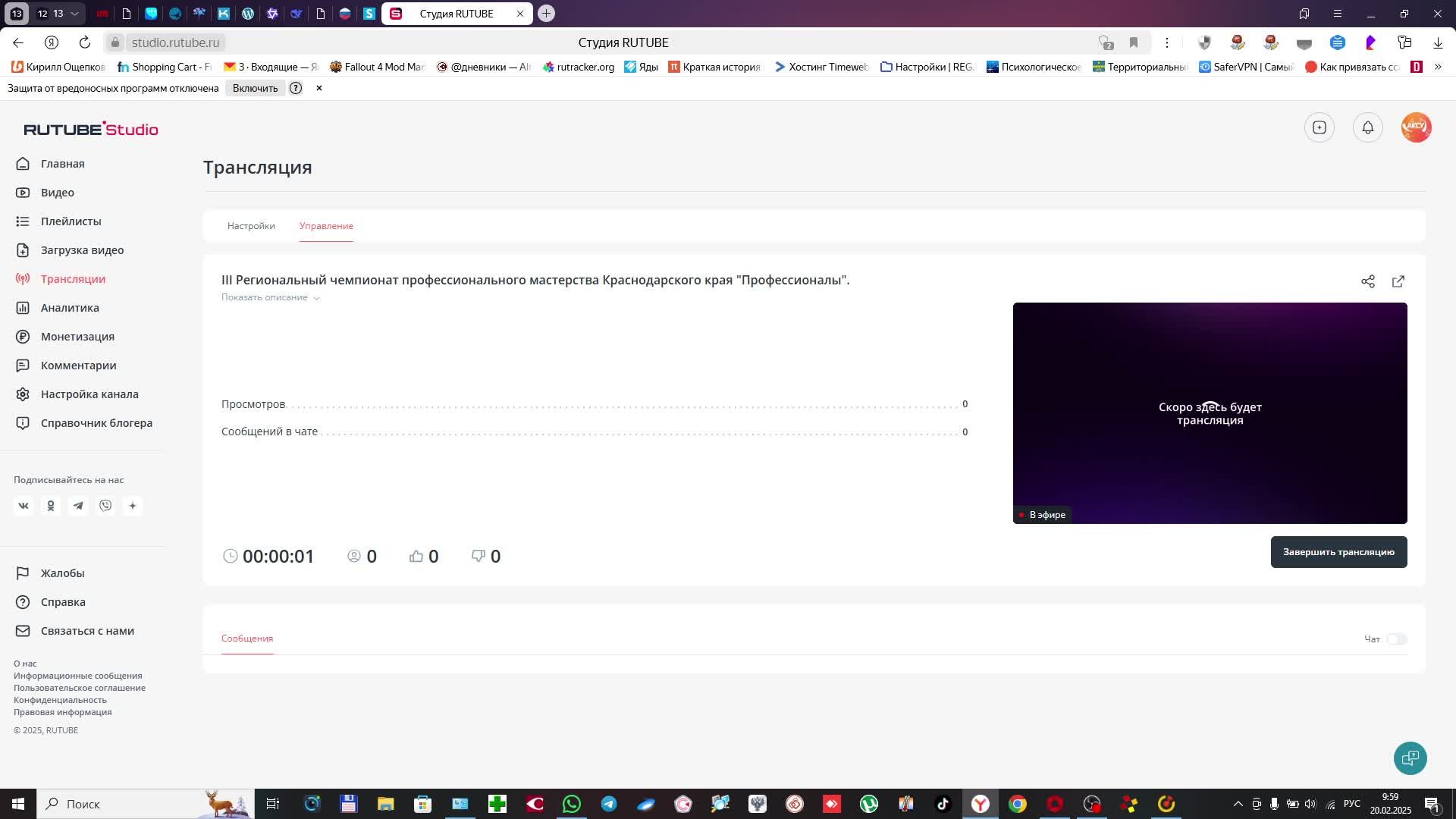The height and width of the screenshot is (819, 1456).
Task: Click the share stream icon
Action: pos(1367,281)
